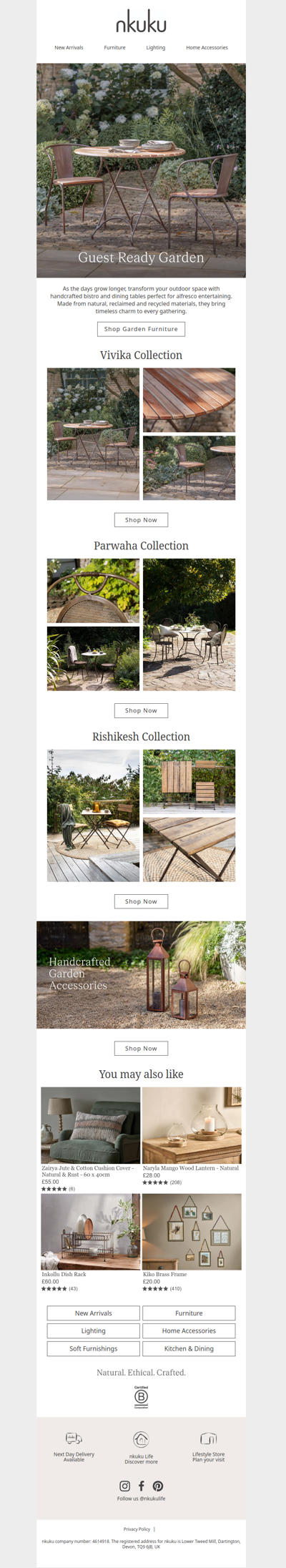286x1568 pixels.
Task: Open the Facebook icon in the footer
Action: [141, 1486]
